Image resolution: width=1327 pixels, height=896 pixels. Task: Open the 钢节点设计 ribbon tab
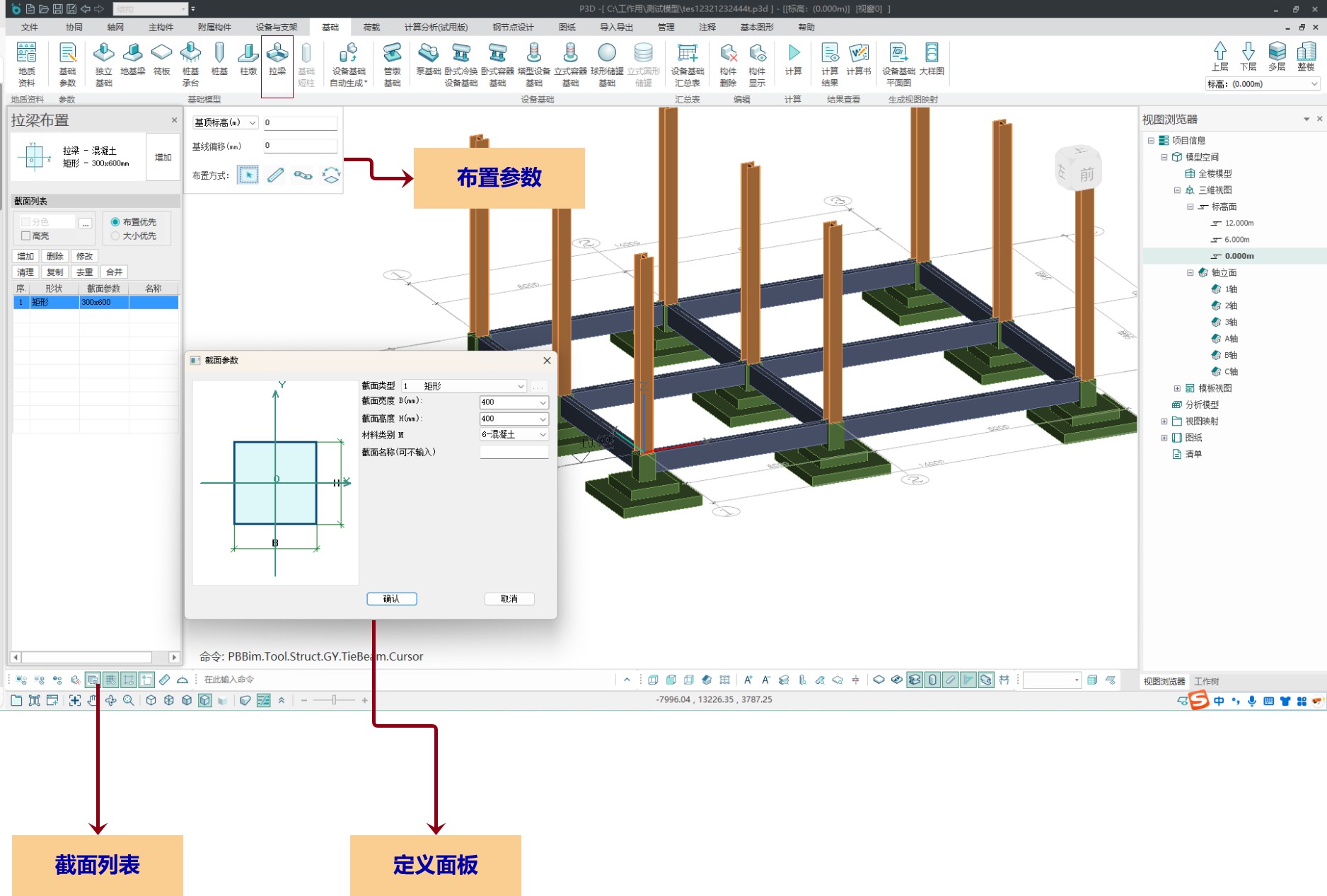pos(513,28)
